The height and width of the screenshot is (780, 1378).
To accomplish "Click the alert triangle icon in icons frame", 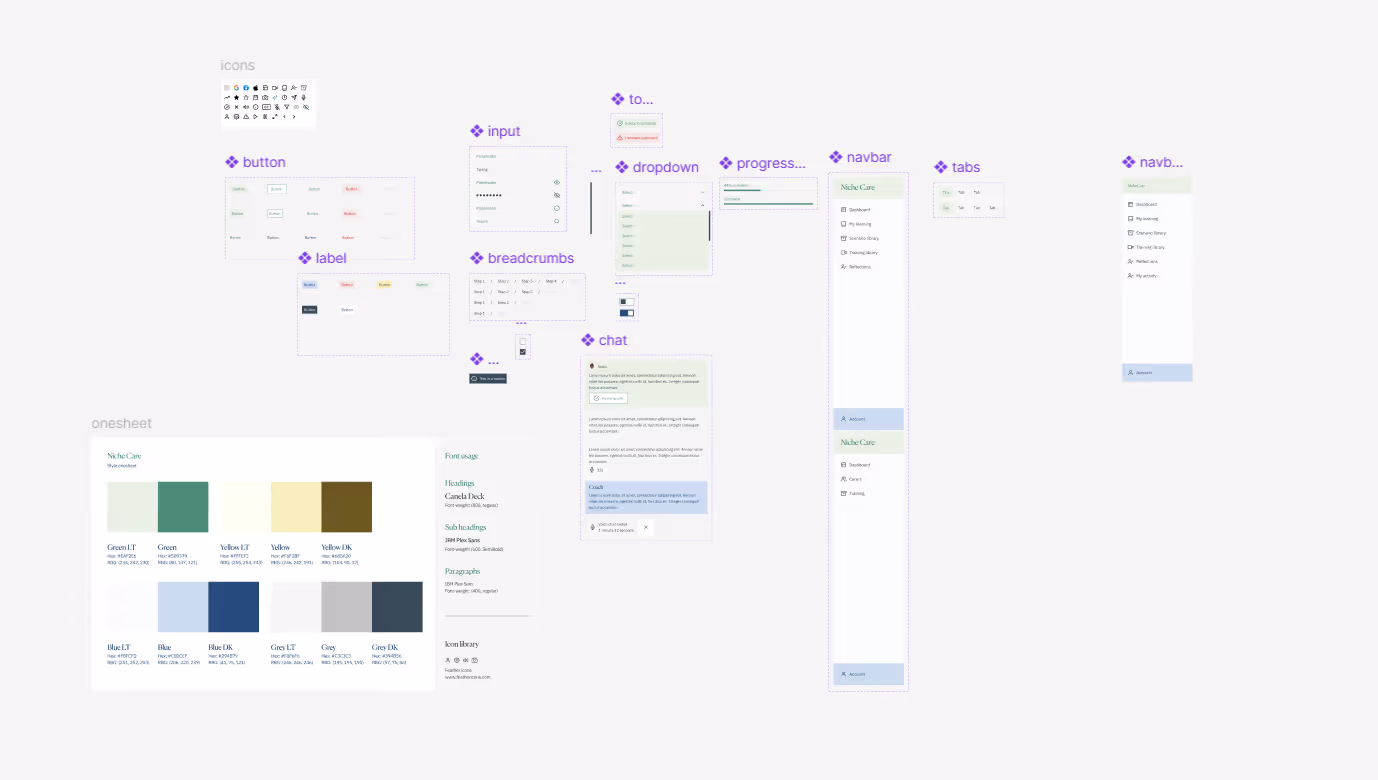I will [x=246, y=117].
